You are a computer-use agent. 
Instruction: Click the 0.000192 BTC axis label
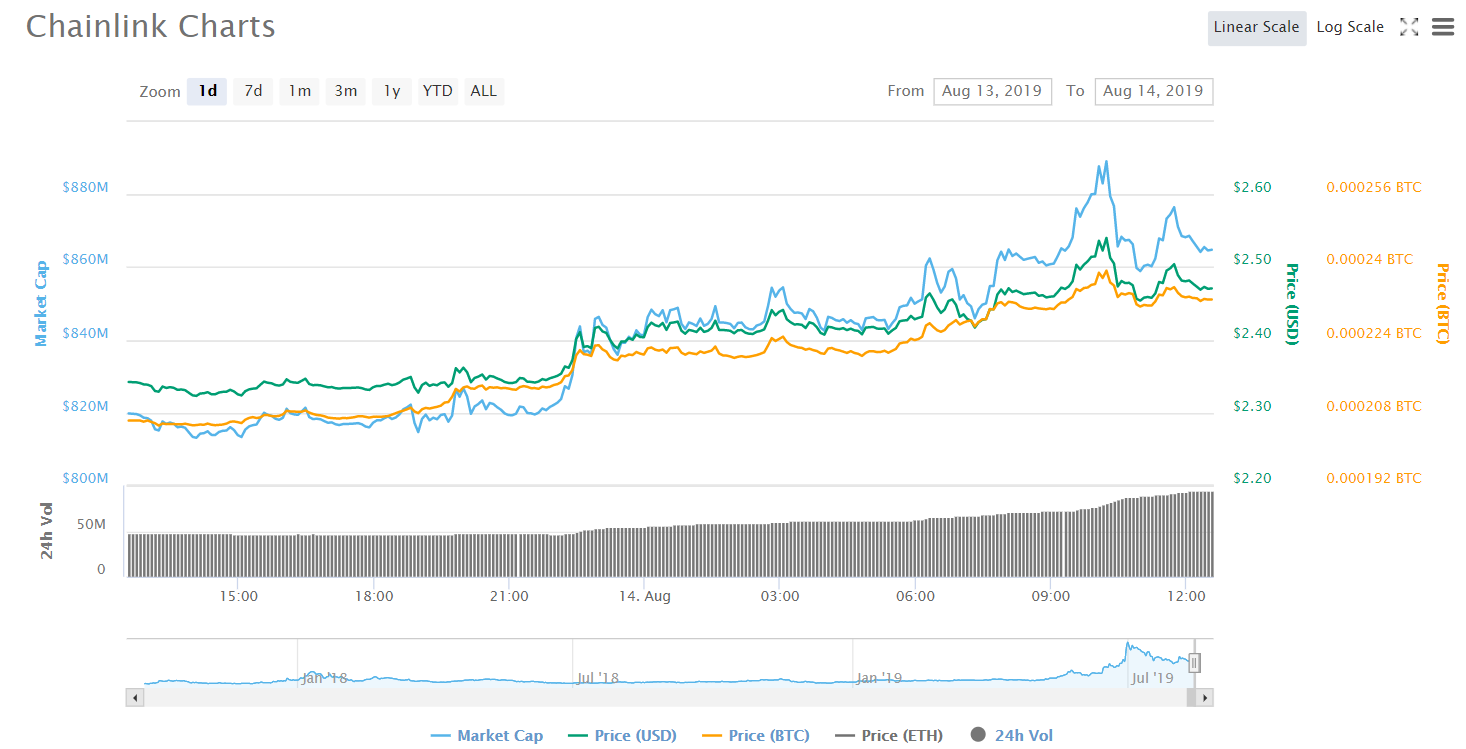pyautogui.click(x=1374, y=478)
